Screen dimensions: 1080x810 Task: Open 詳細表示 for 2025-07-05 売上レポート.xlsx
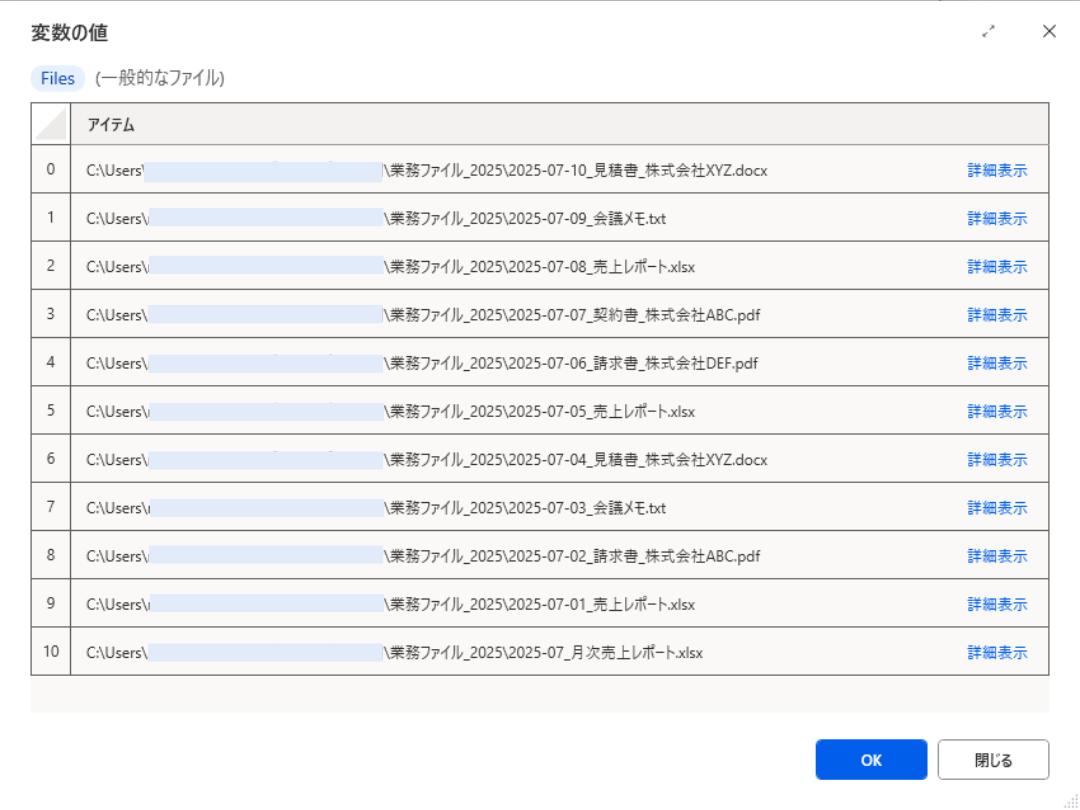point(997,411)
